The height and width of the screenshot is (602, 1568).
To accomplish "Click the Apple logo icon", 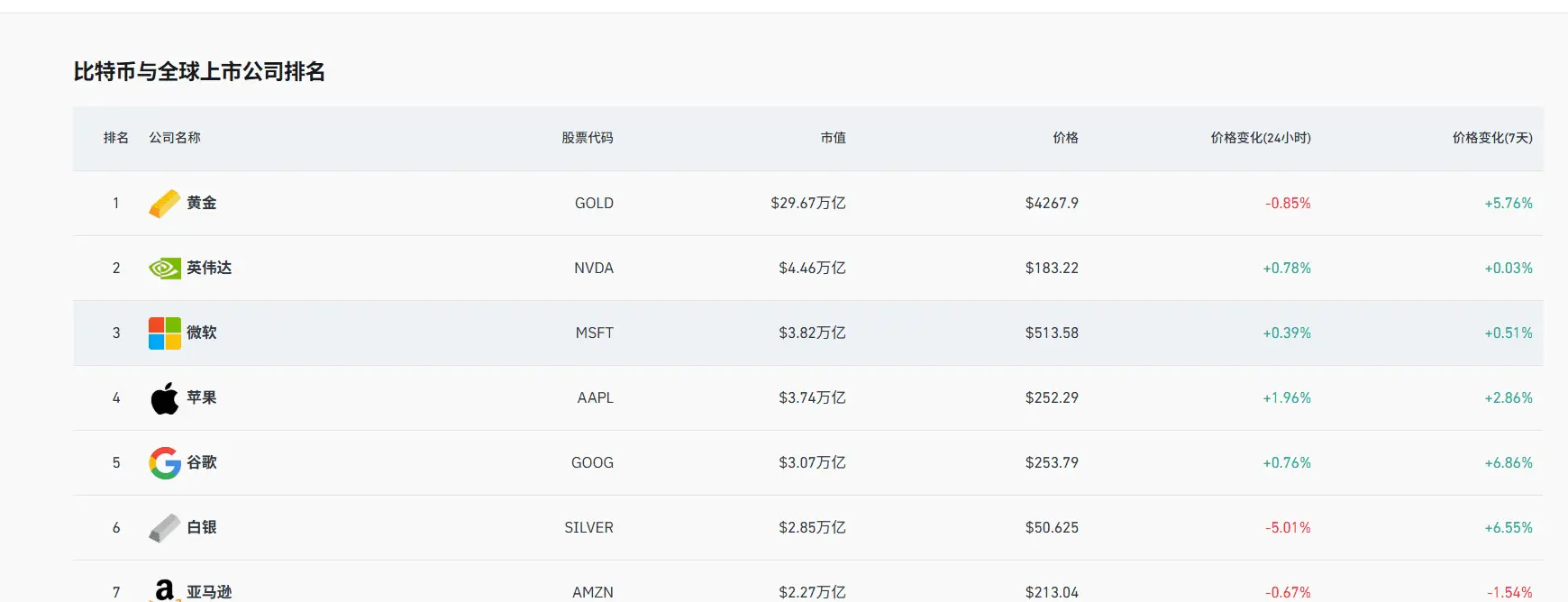I will [x=164, y=398].
